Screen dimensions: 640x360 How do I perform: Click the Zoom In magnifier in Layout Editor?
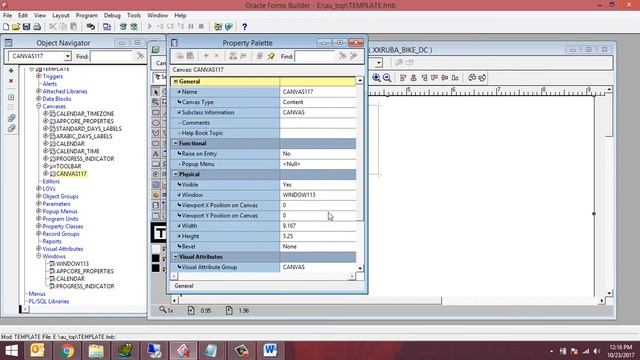[376, 78]
